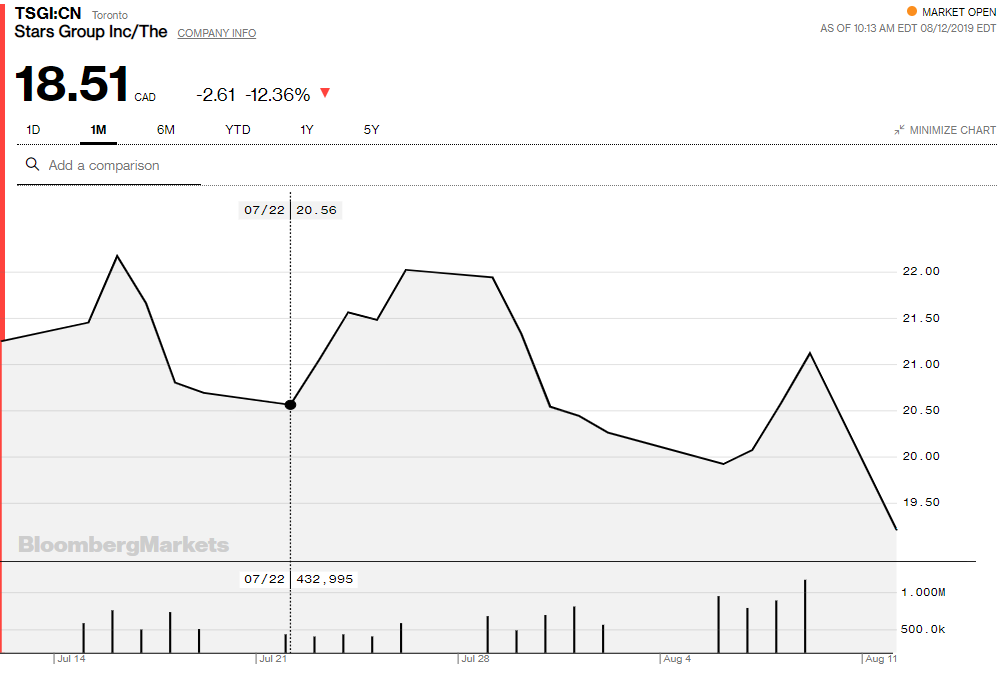Reselect the 1M chart tab

tap(97, 129)
